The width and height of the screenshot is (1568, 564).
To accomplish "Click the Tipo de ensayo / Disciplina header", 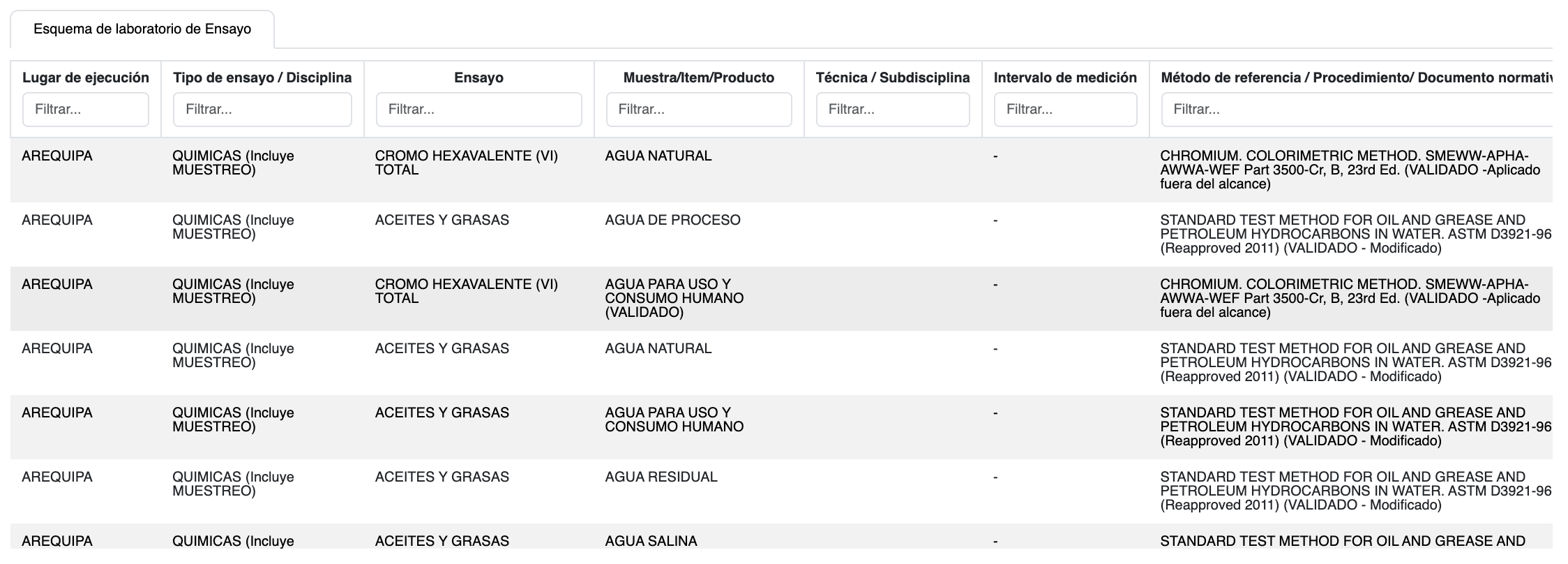I will pyautogui.click(x=262, y=77).
